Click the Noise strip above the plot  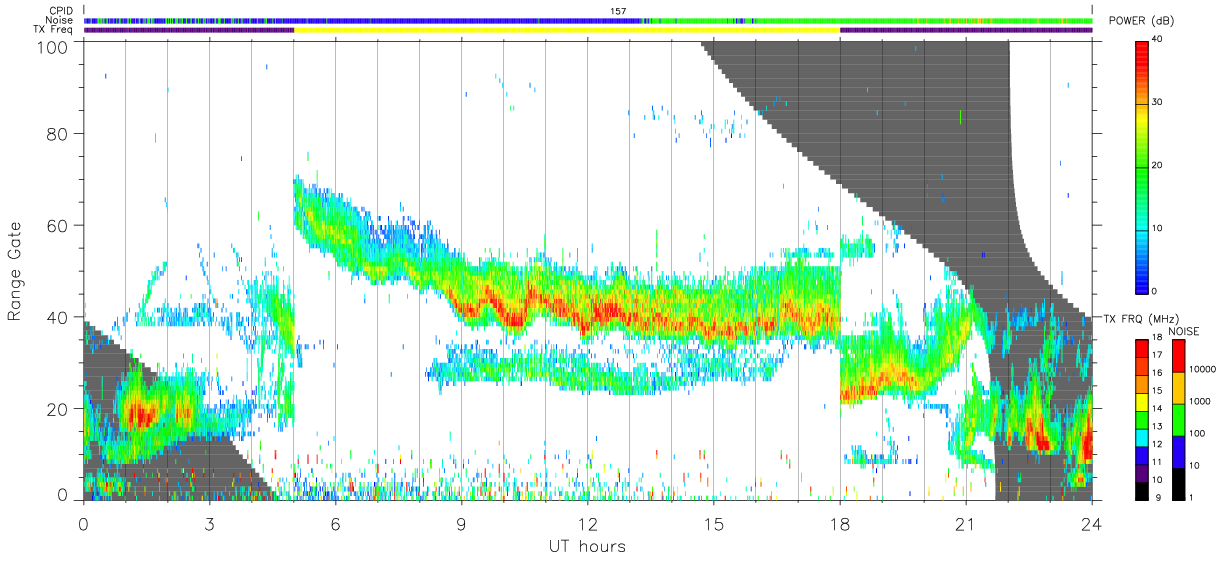tap(588, 20)
